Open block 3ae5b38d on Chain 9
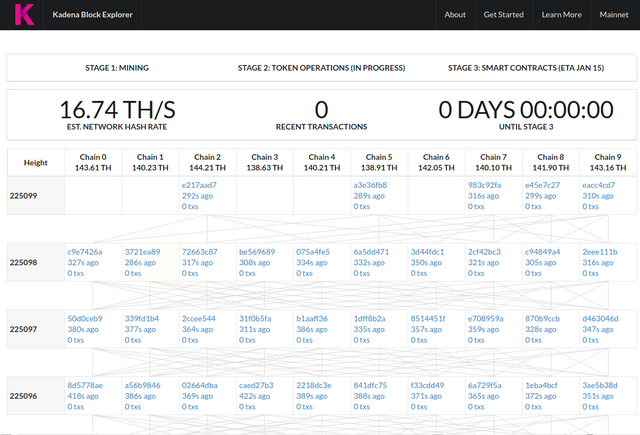Screen dimensions: 640x435 pyautogui.click(x=600, y=385)
